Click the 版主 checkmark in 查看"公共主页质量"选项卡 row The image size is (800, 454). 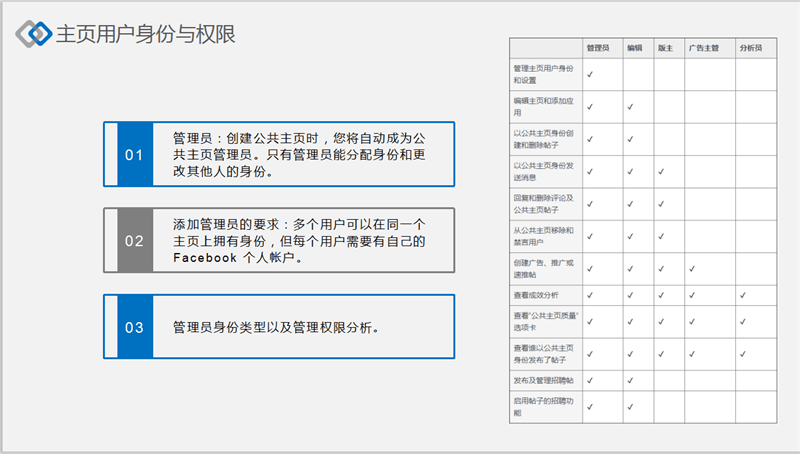(661, 321)
